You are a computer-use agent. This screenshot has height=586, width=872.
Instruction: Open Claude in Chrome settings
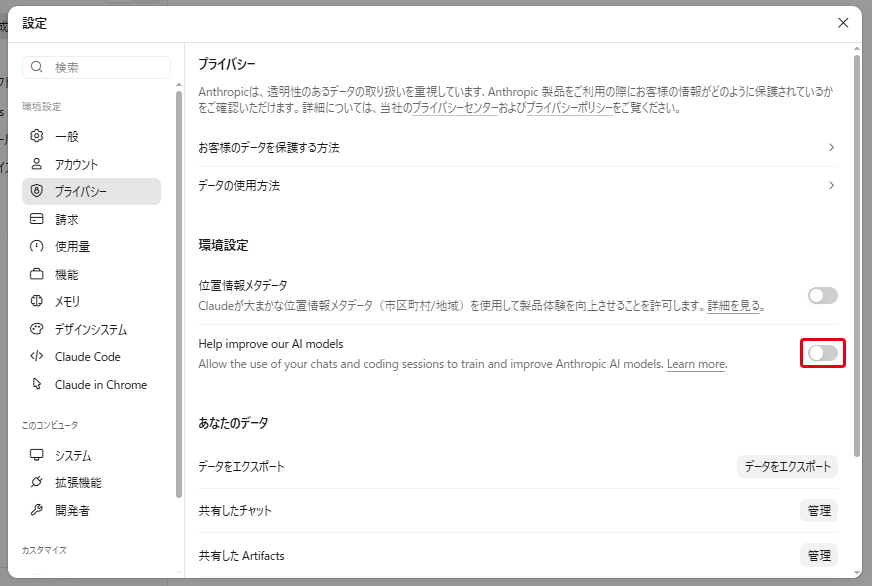click(x=91, y=384)
